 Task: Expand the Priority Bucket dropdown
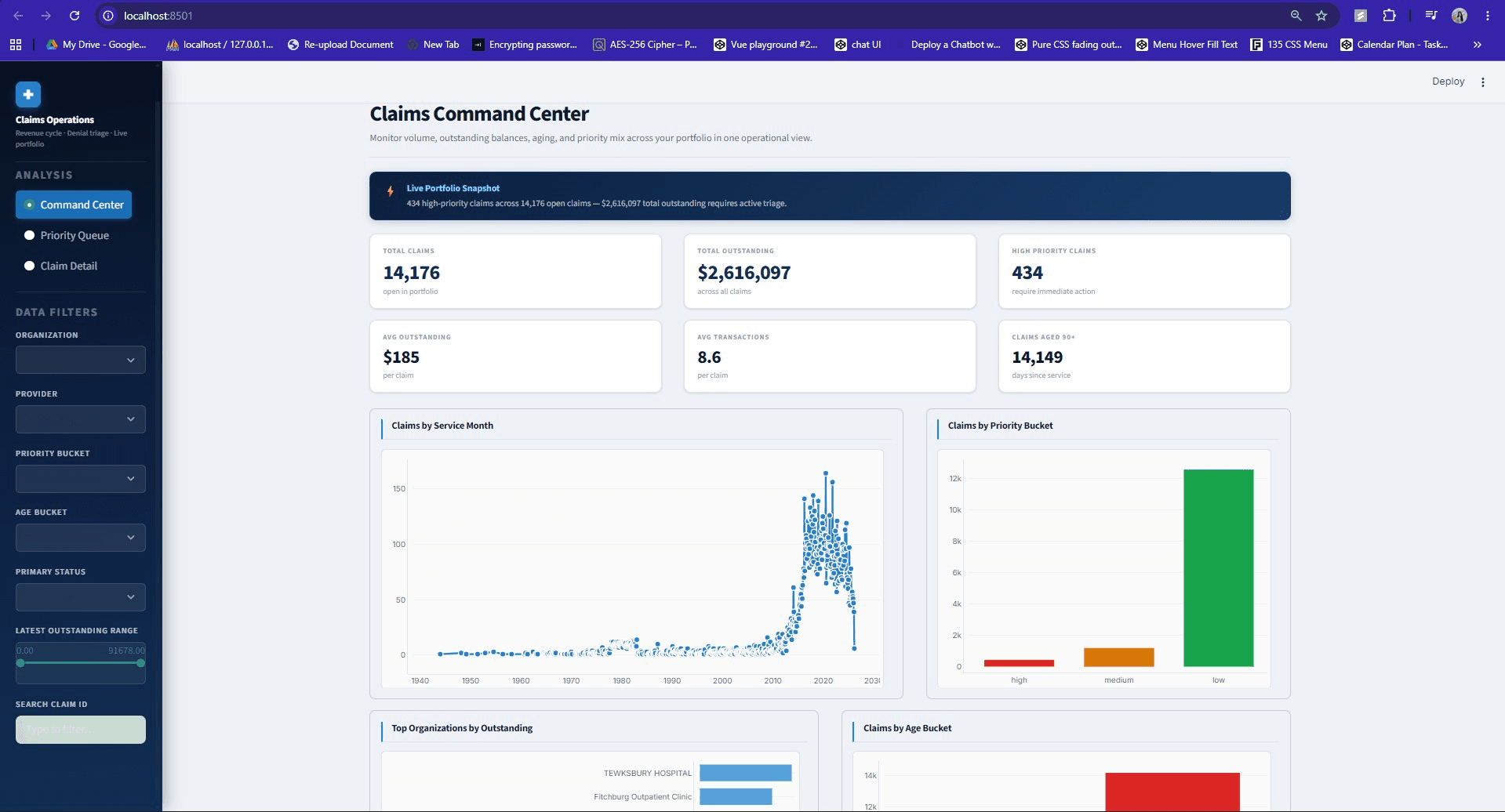point(81,479)
